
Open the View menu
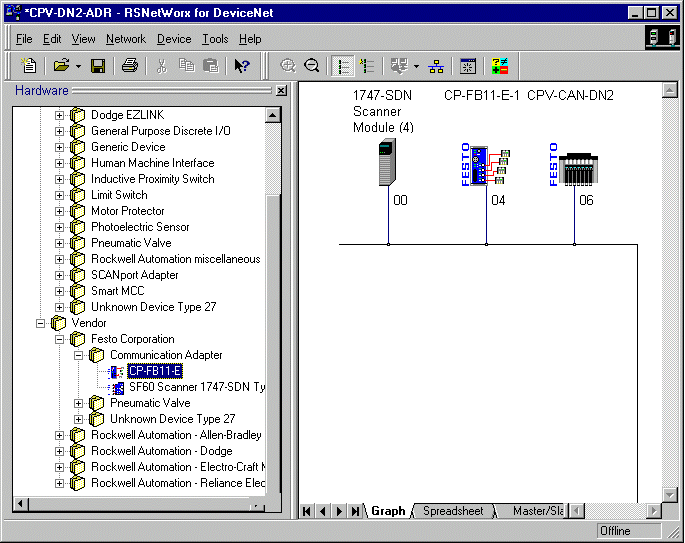click(x=83, y=39)
